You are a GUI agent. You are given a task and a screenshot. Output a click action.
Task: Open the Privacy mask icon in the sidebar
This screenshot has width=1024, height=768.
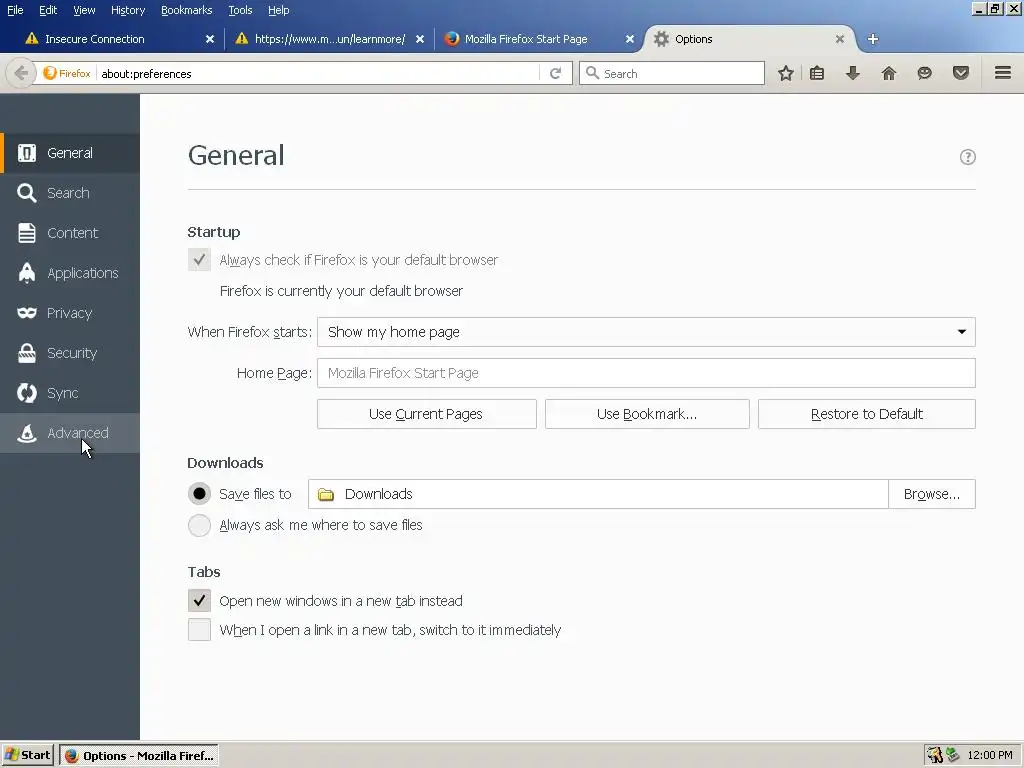coord(27,313)
